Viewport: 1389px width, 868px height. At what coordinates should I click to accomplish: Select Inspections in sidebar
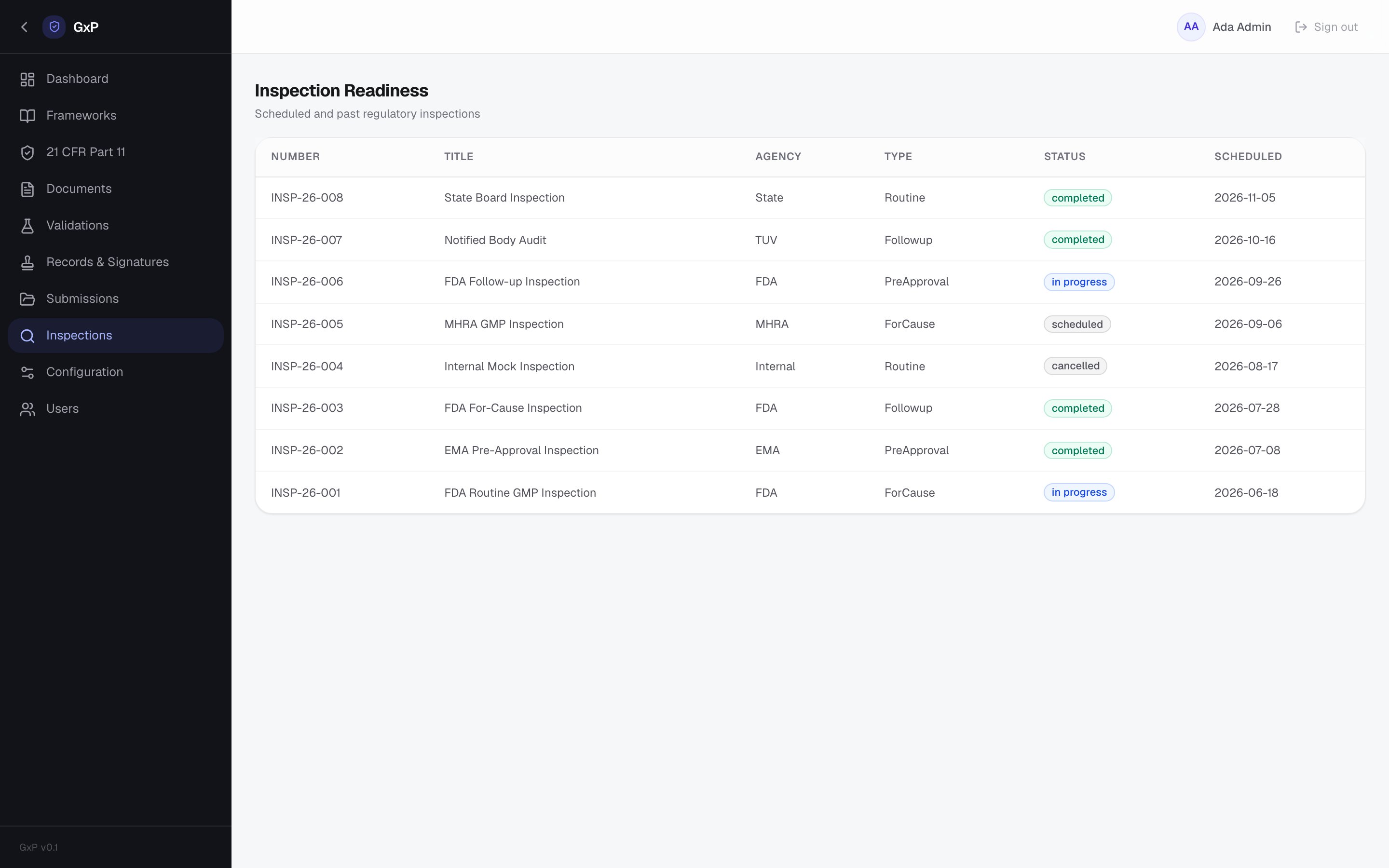click(x=115, y=336)
